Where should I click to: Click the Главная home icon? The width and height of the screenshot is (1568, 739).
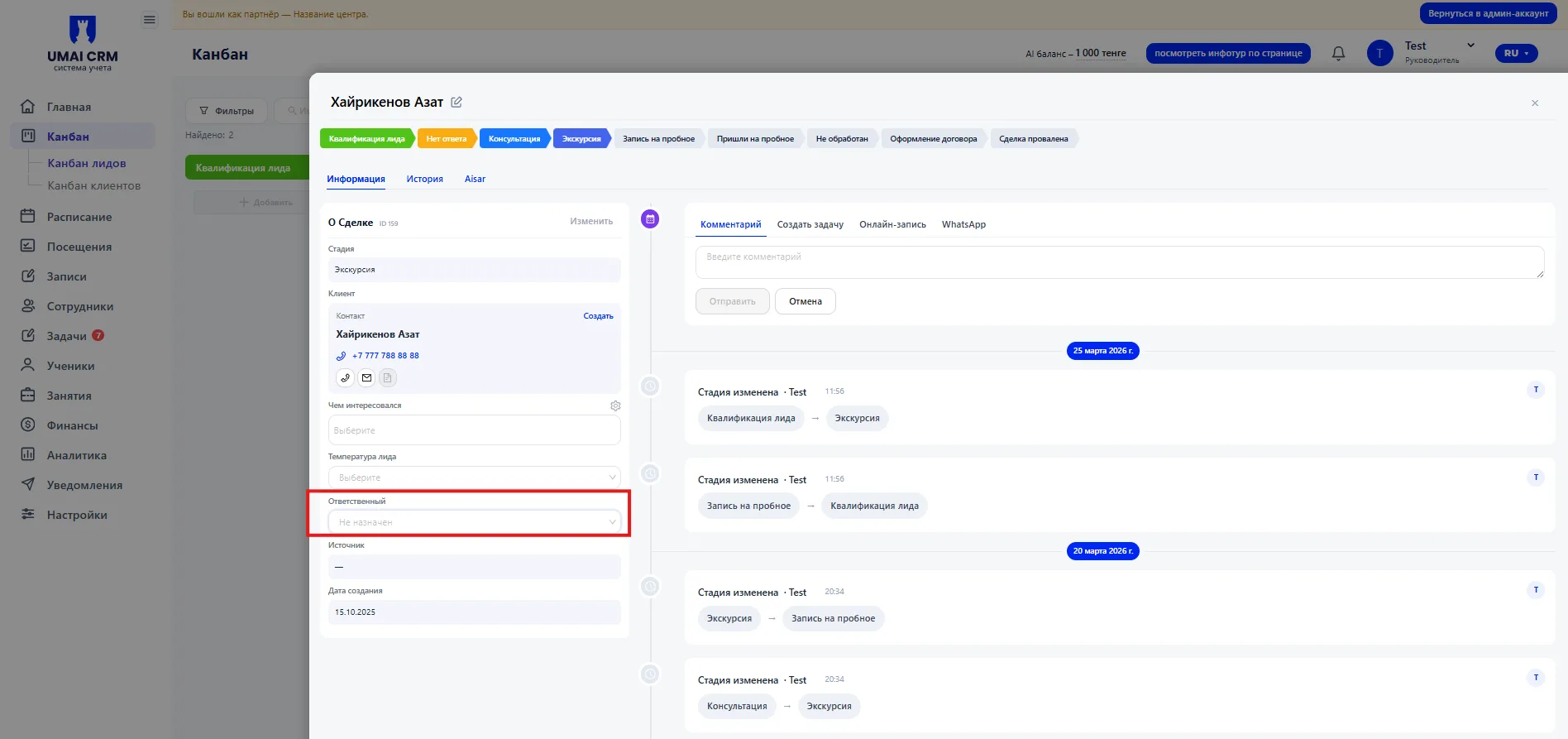coord(27,107)
